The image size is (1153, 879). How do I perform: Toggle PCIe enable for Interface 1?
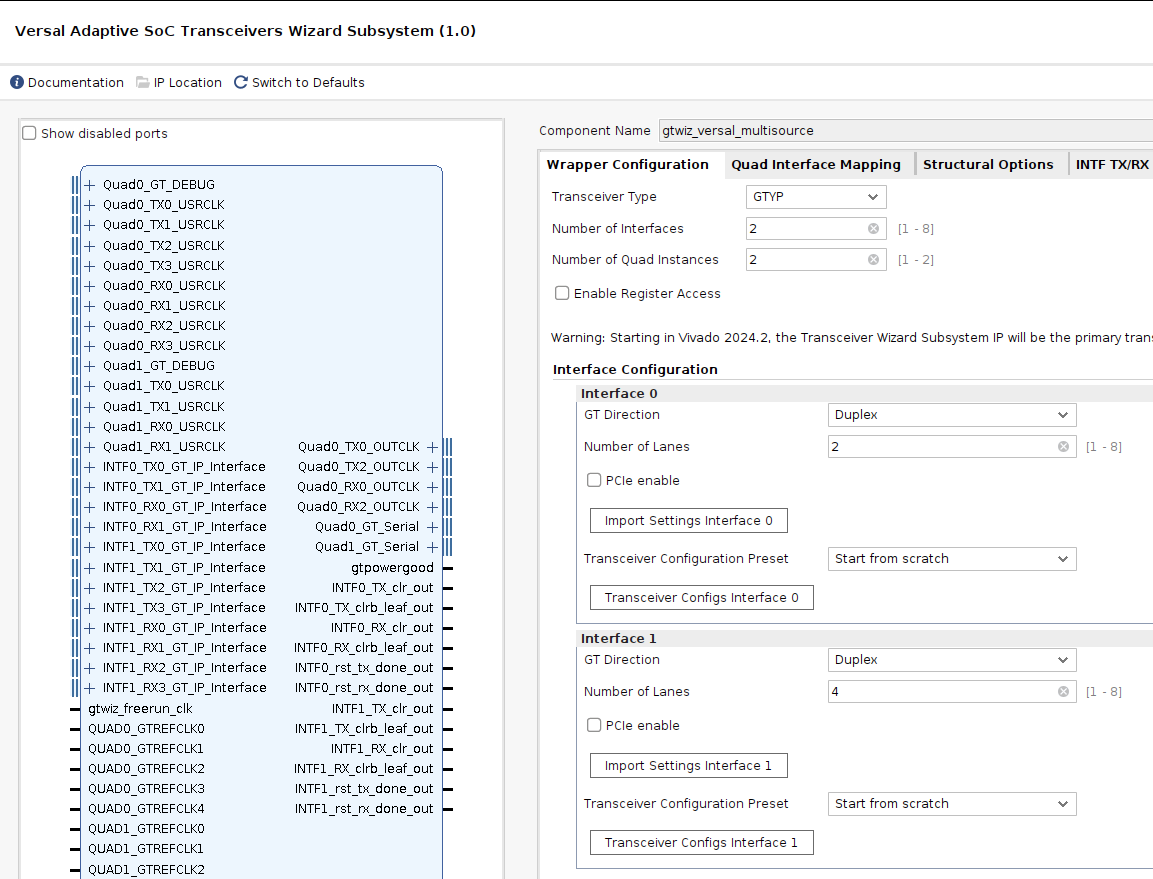click(594, 725)
